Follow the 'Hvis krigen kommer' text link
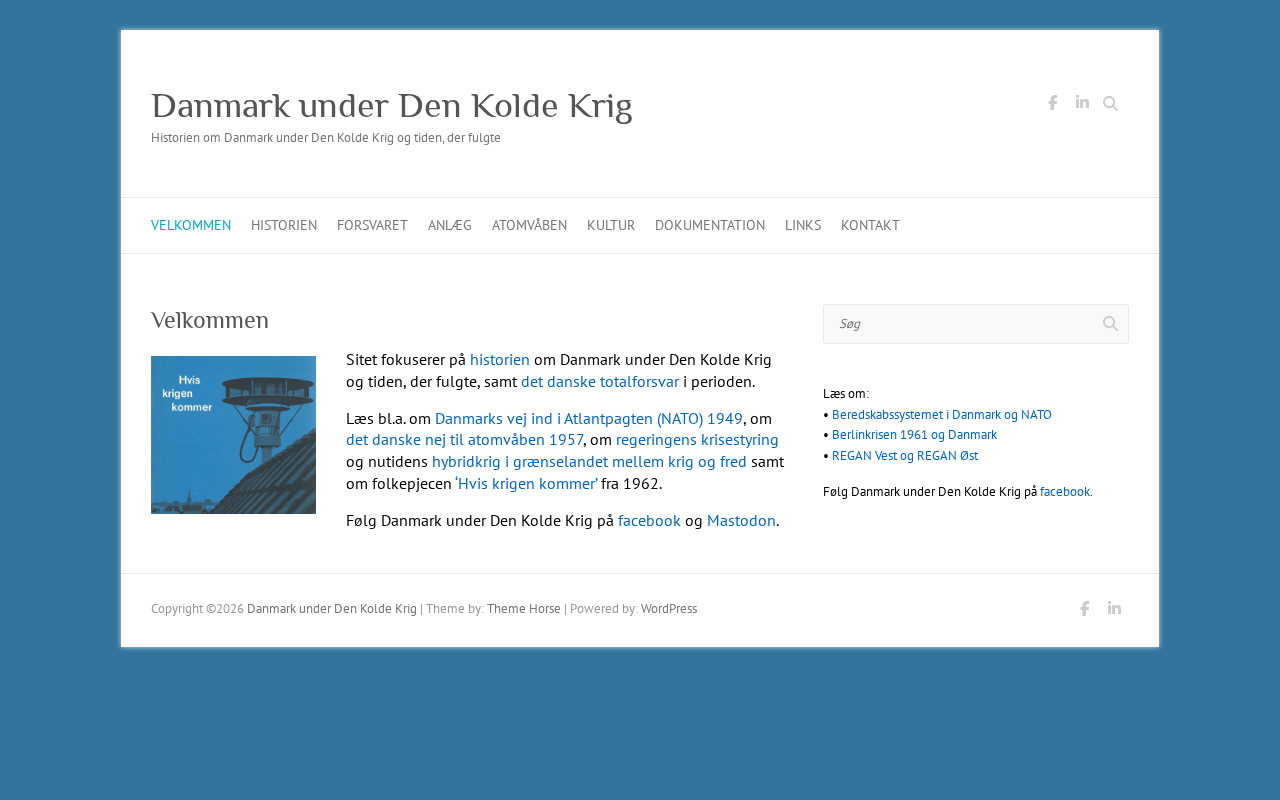The image size is (1280, 800). pos(526,484)
